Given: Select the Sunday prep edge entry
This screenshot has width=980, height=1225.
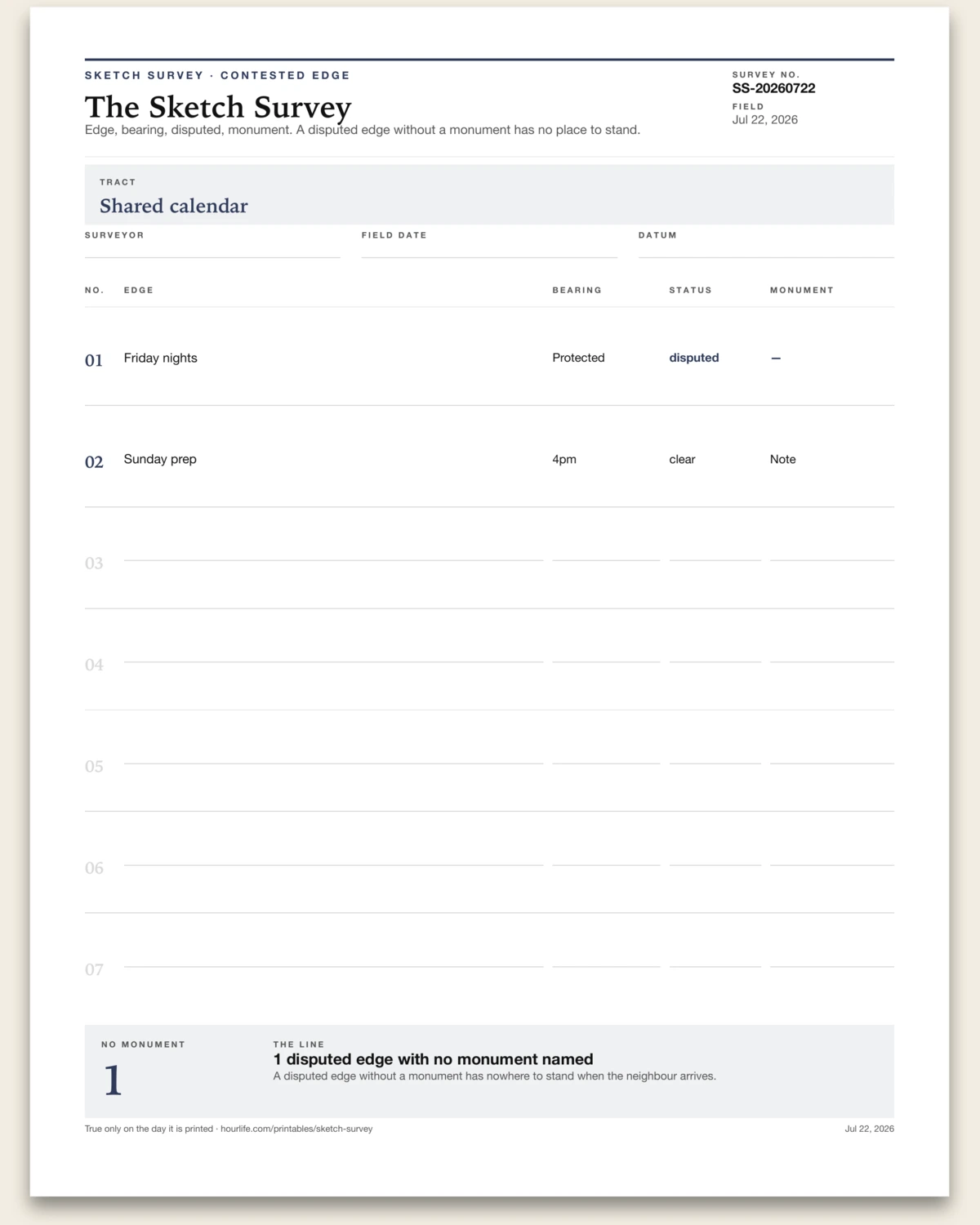Looking at the screenshot, I should (160, 459).
